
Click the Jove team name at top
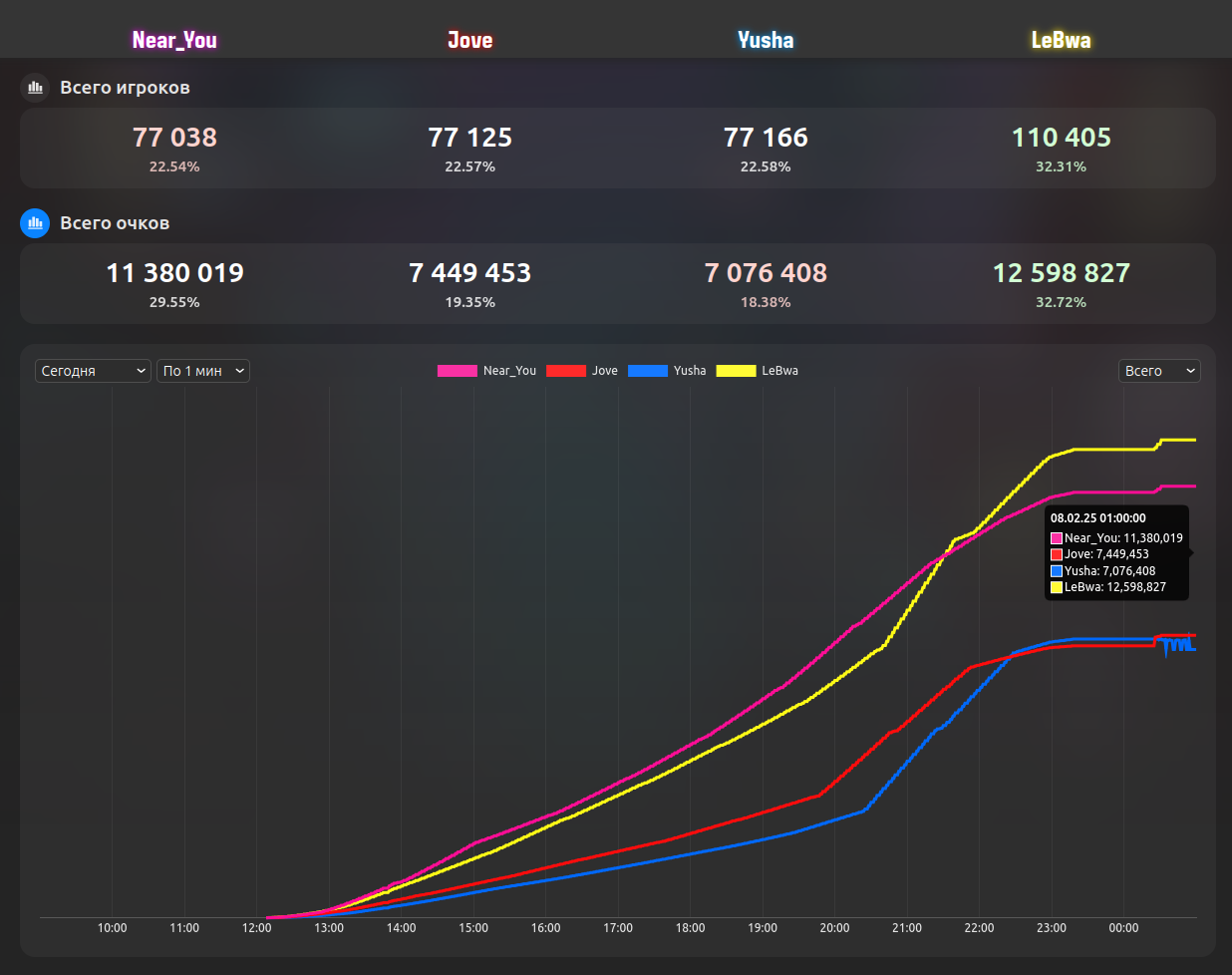click(x=469, y=40)
